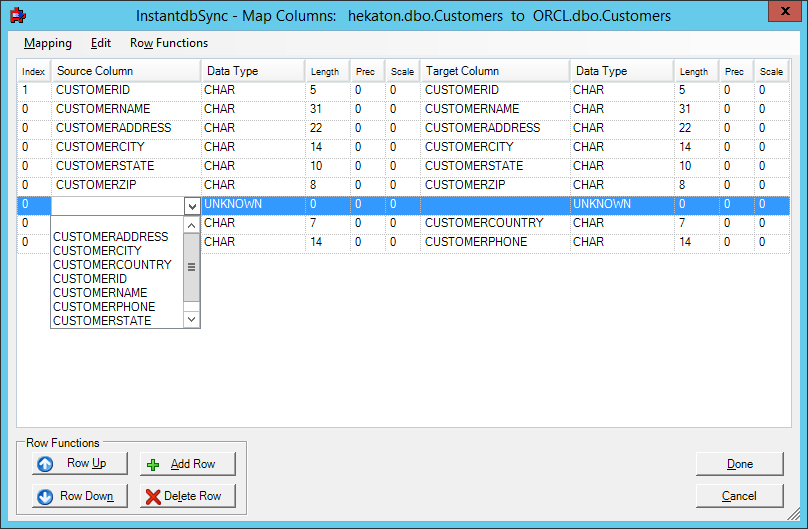Select the target CUSTOMERPHONE cell
This screenshot has width=808, height=529.
[495, 242]
